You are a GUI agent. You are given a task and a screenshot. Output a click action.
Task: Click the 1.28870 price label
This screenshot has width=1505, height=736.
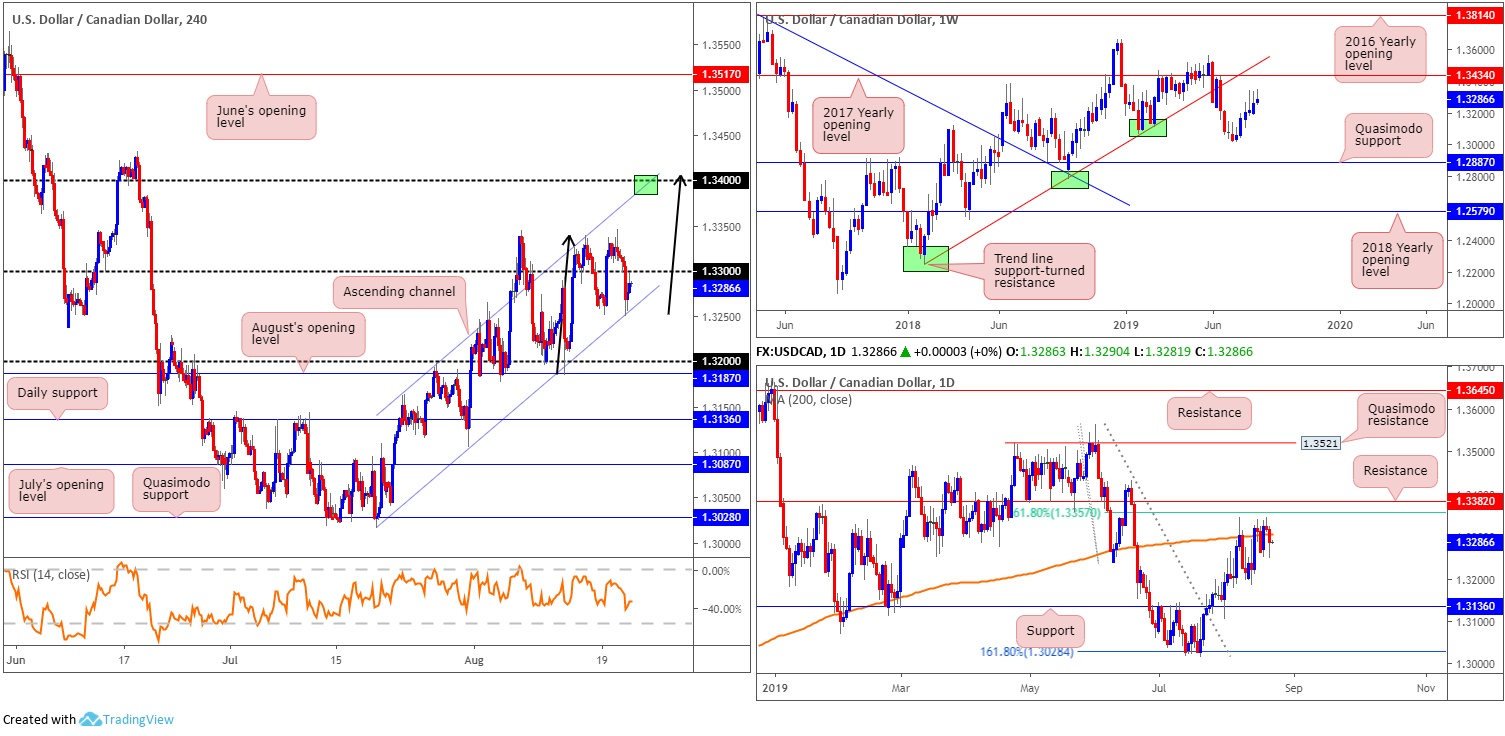[1476, 161]
